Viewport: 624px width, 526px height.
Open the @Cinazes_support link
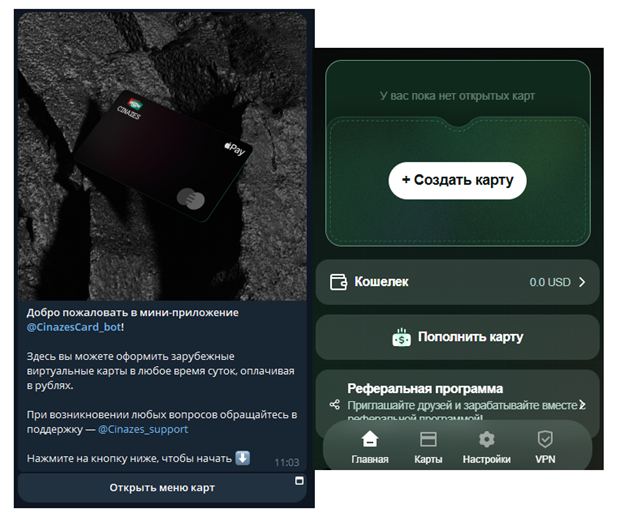(x=143, y=429)
